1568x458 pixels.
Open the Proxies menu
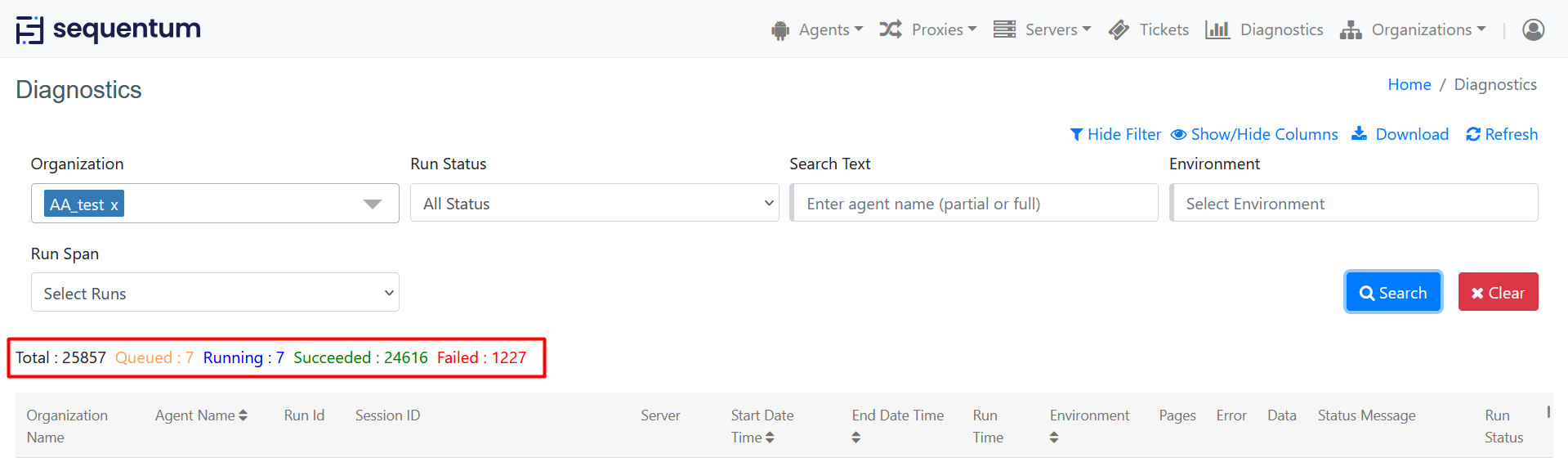point(928,29)
